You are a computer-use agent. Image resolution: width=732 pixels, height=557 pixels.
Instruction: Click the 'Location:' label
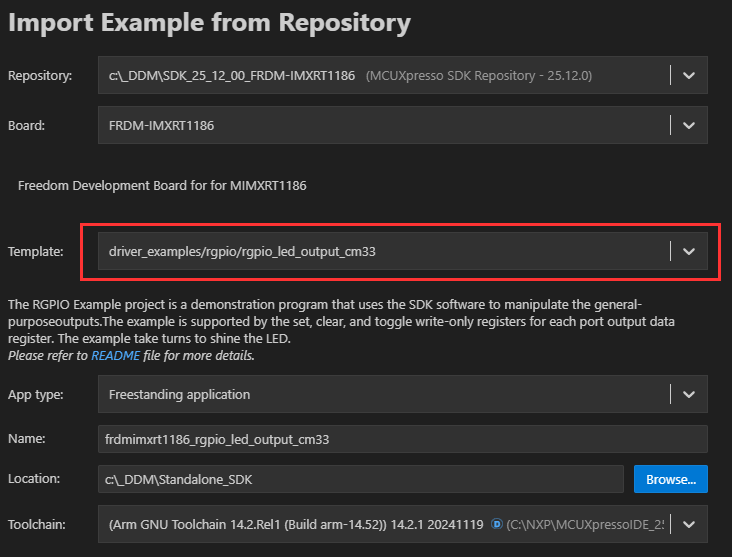[34, 479]
